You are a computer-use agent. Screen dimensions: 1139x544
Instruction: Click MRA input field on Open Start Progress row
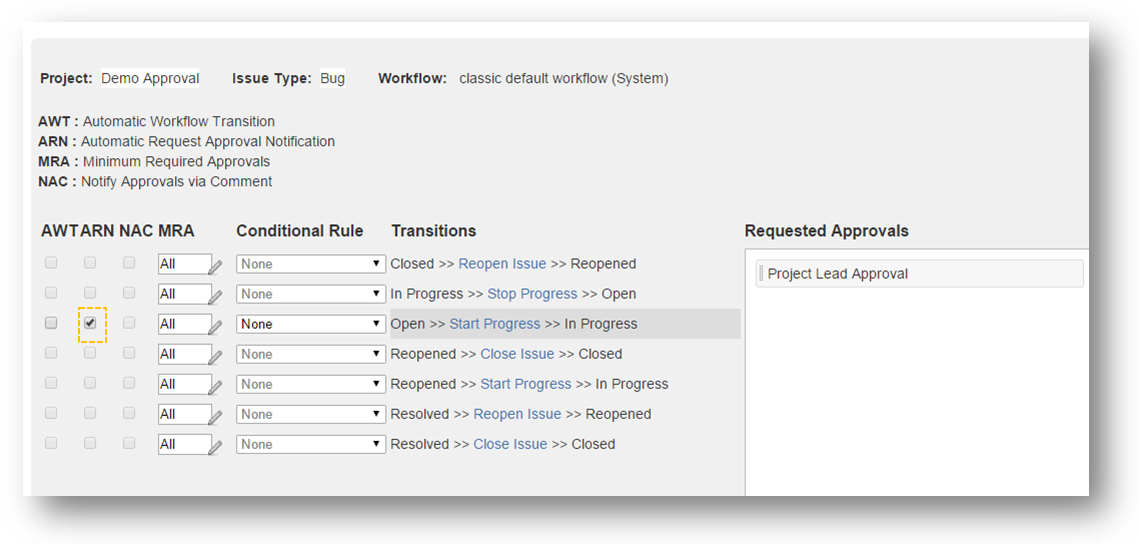point(181,324)
